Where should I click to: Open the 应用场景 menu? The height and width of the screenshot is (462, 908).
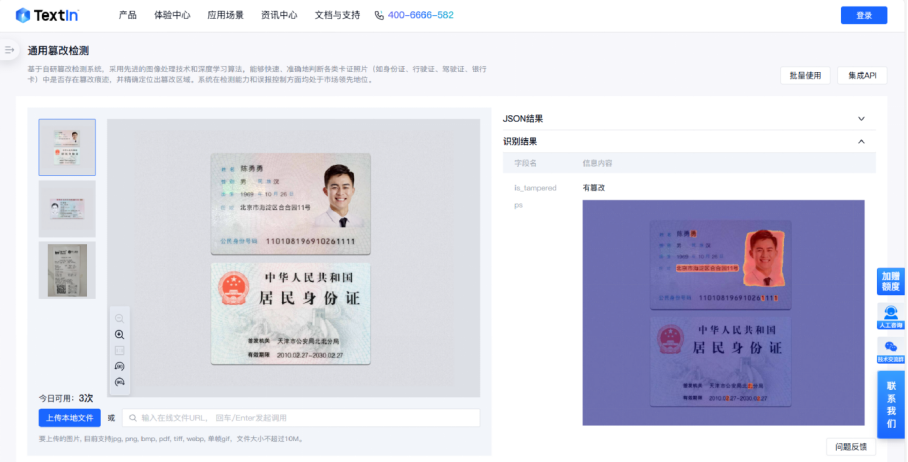(225, 16)
